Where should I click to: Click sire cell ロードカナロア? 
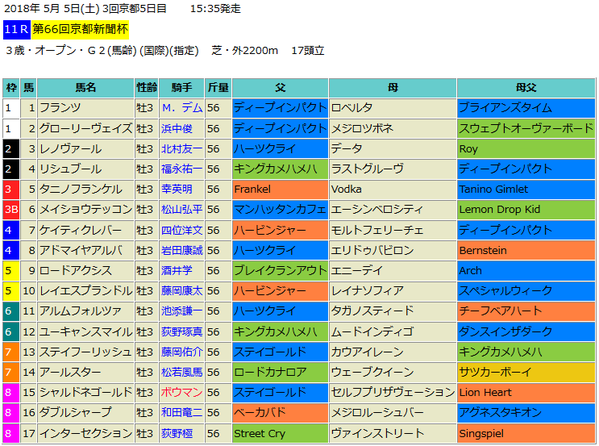click(280, 372)
